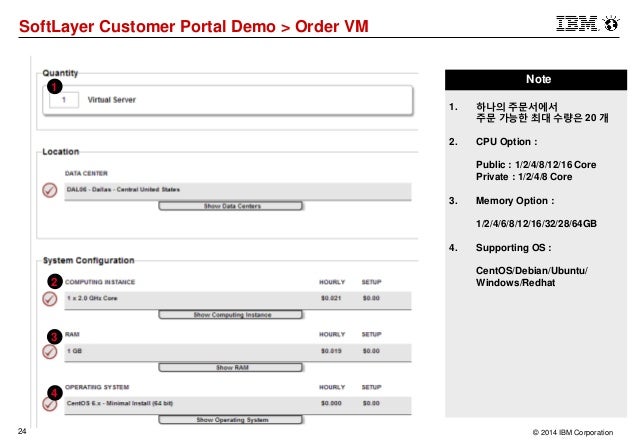Select the CentOS 6.x Minimal Install checkmark
638x442 pixels.
[50, 404]
